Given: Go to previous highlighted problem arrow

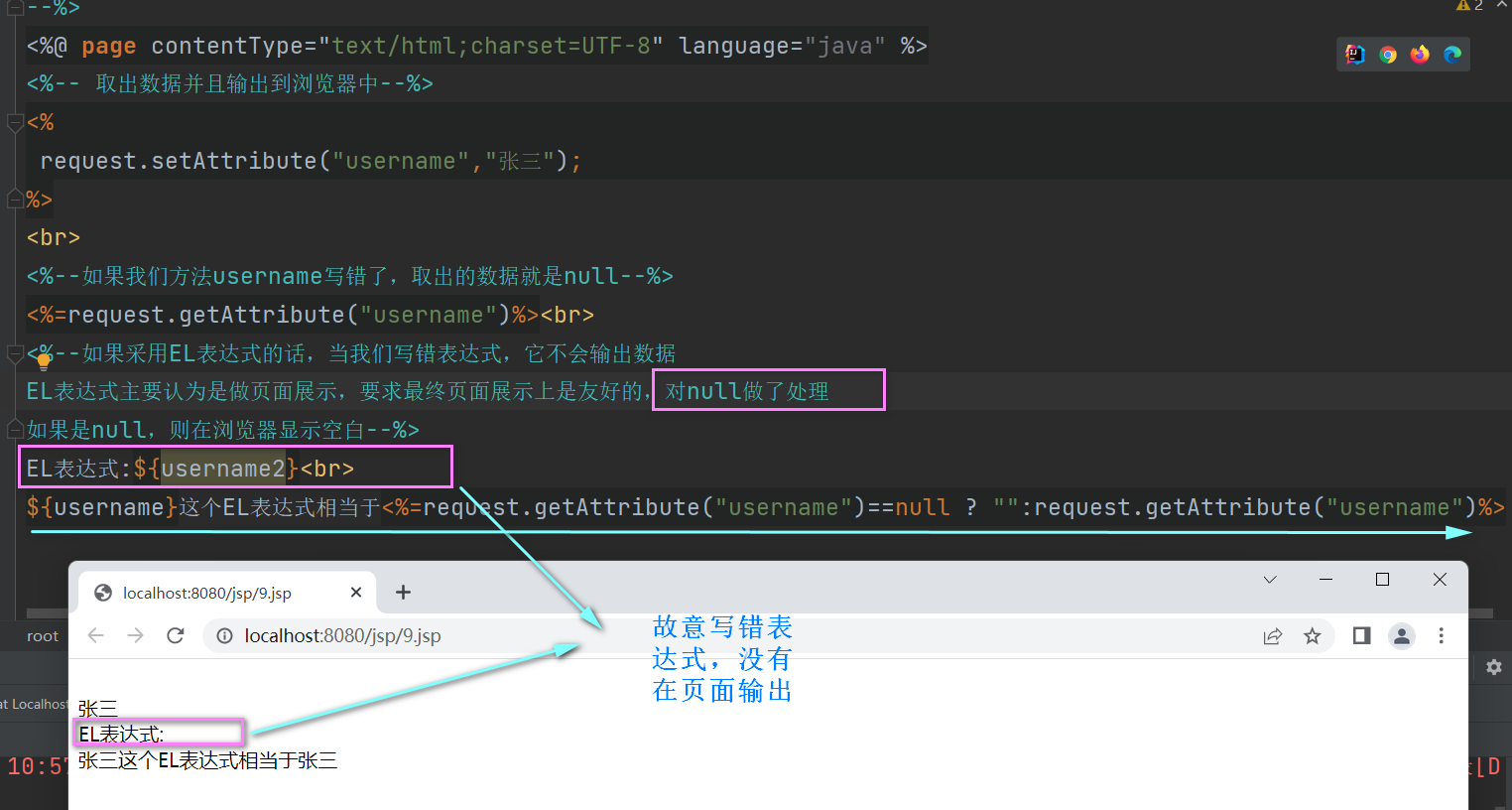Looking at the screenshot, I should coord(1501,5).
